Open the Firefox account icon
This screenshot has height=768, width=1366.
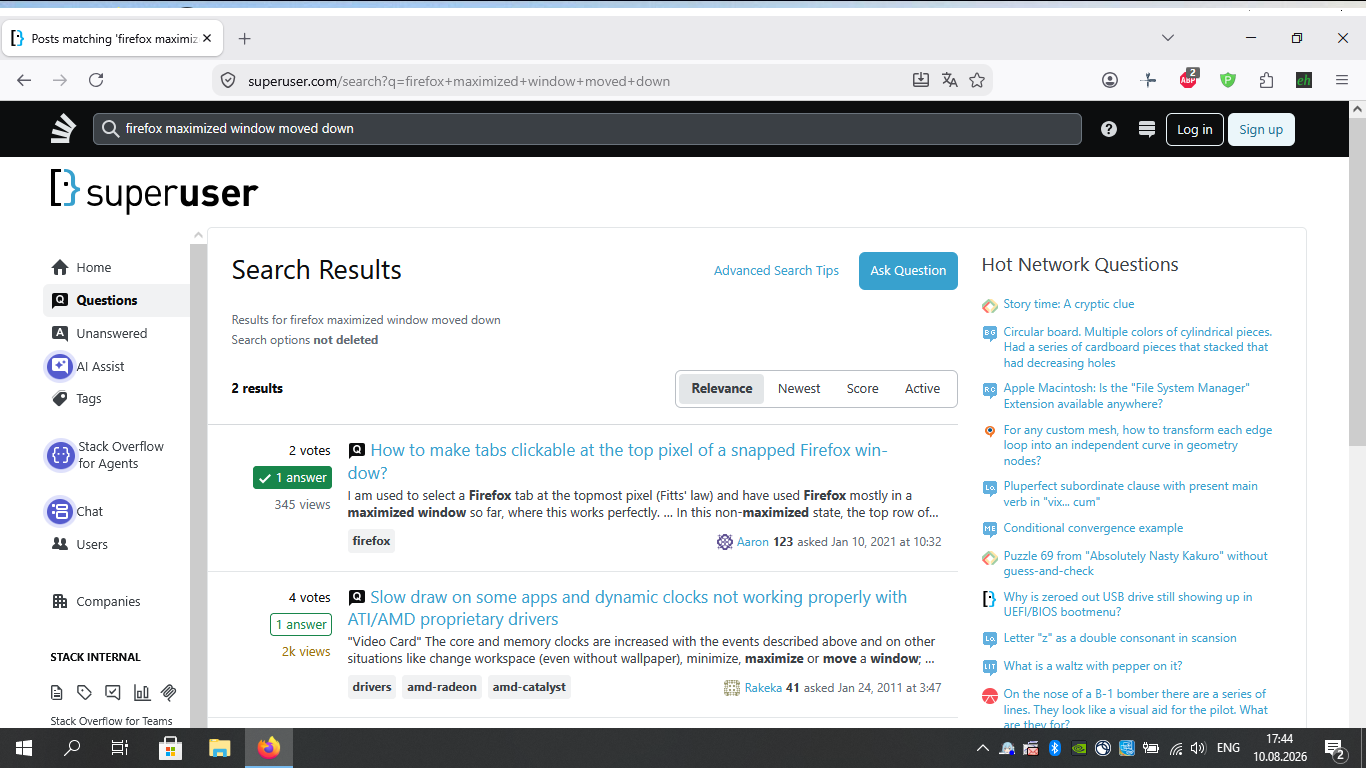pyautogui.click(x=1110, y=81)
